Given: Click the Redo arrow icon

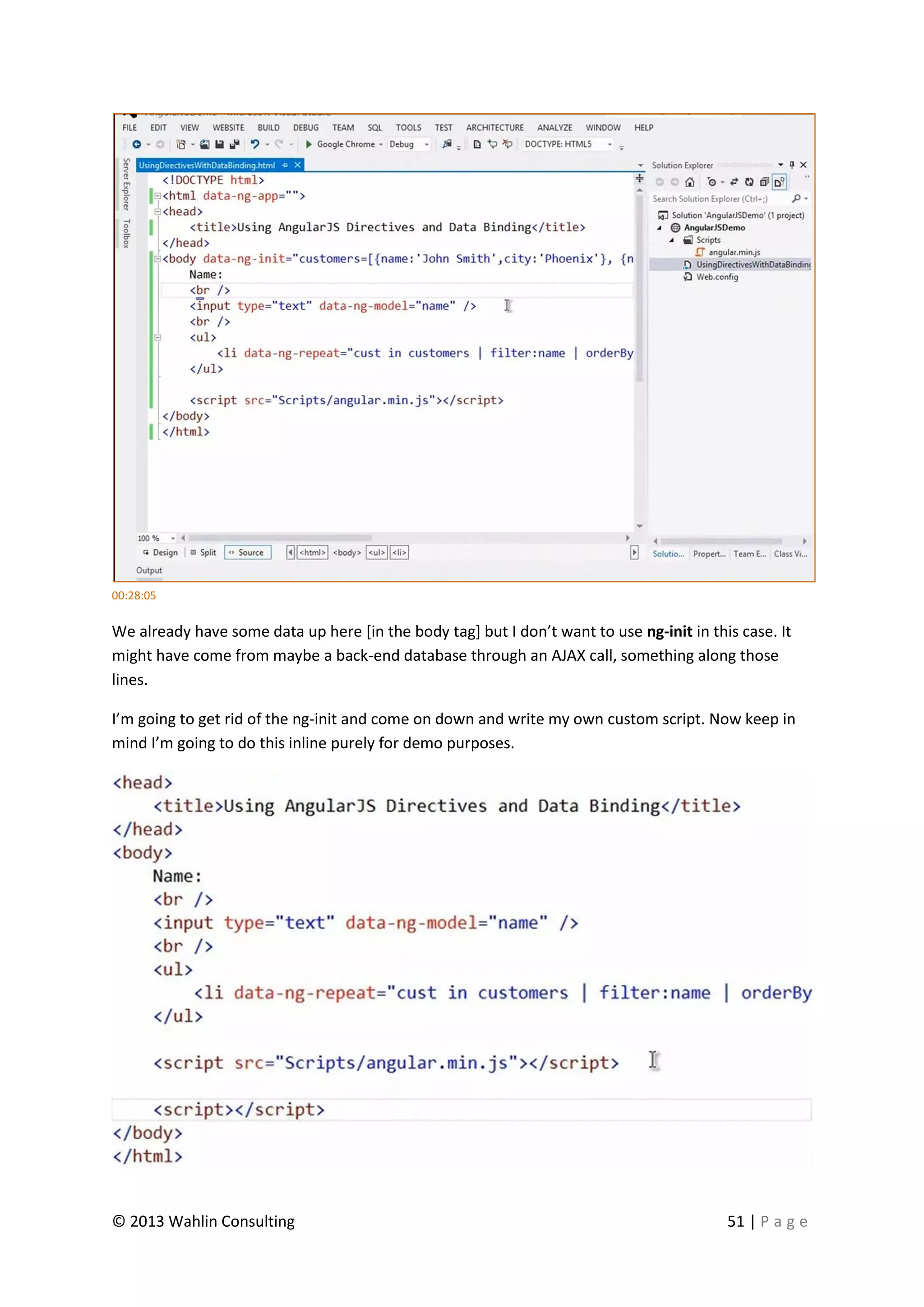Looking at the screenshot, I should 279,144.
